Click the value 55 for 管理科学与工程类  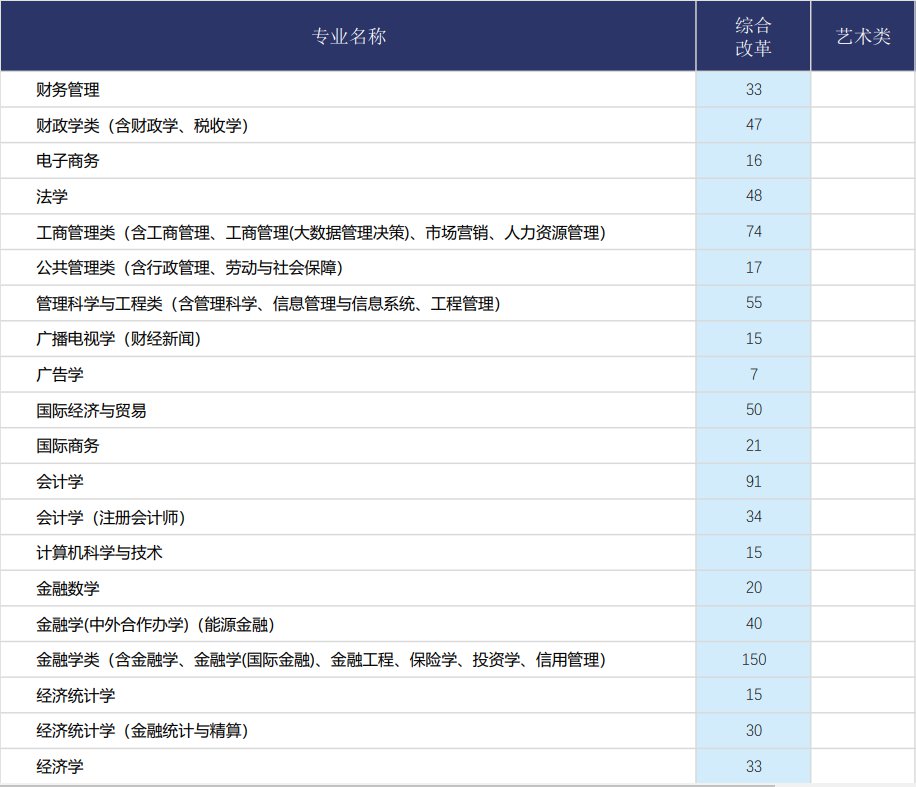click(x=753, y=304)
